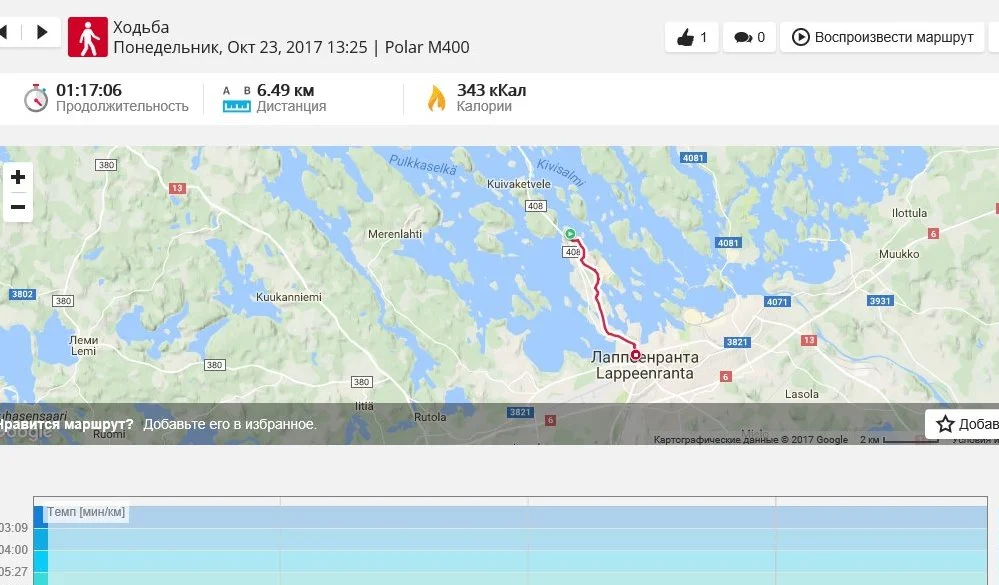Zoom in on the map with the plus

[x=18, y=177]
